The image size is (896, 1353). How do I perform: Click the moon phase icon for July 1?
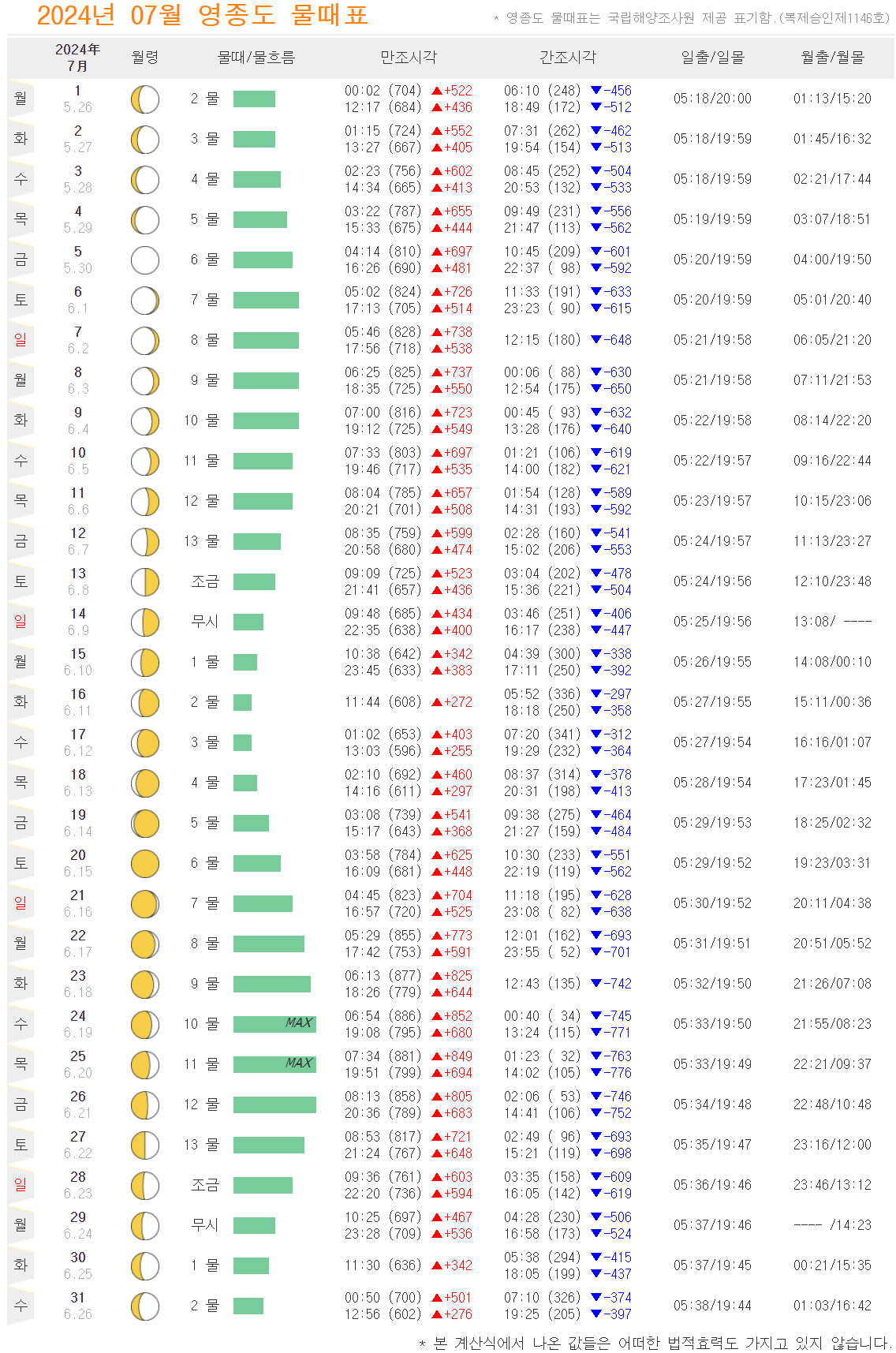coord(145,99)
